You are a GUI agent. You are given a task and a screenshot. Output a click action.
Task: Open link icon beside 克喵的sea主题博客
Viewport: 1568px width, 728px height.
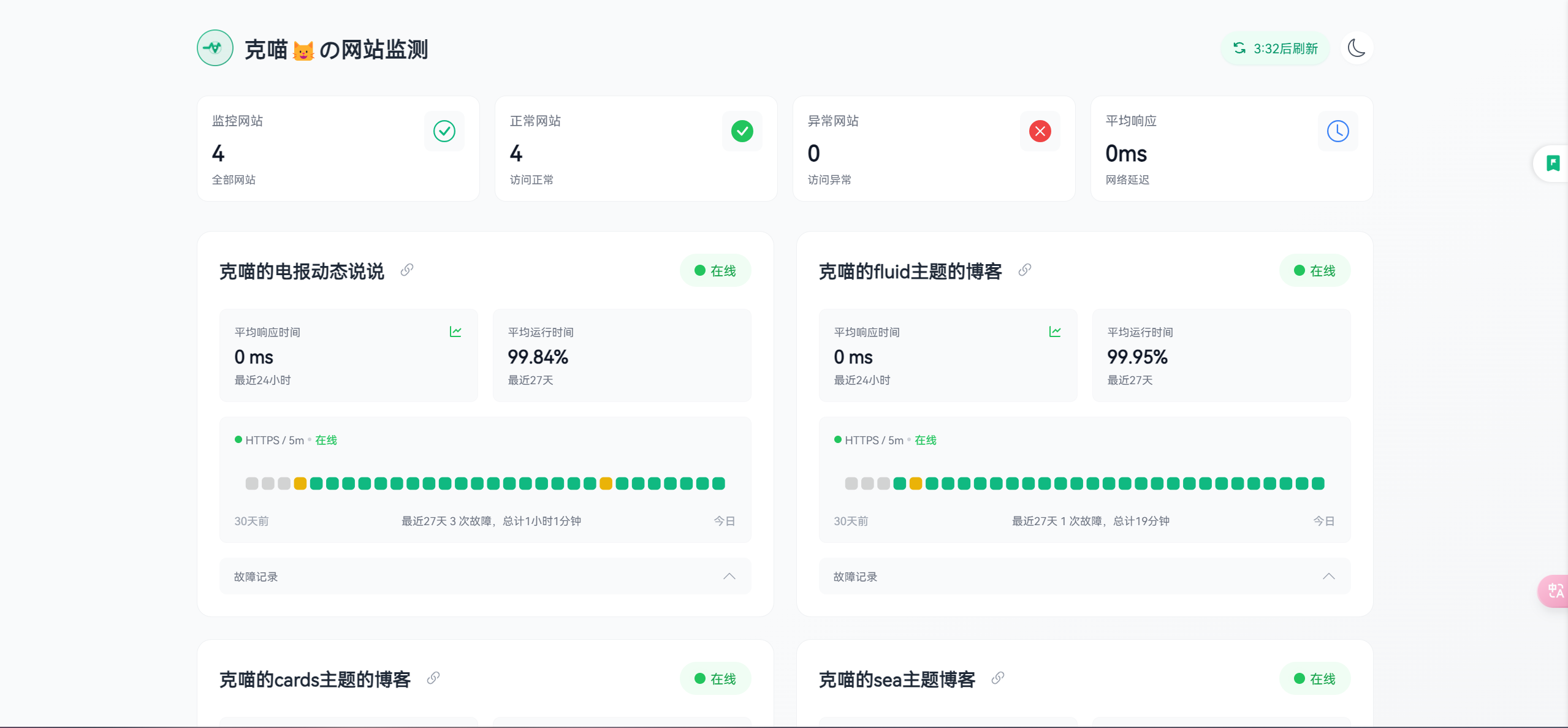click(x=998, y=678)
